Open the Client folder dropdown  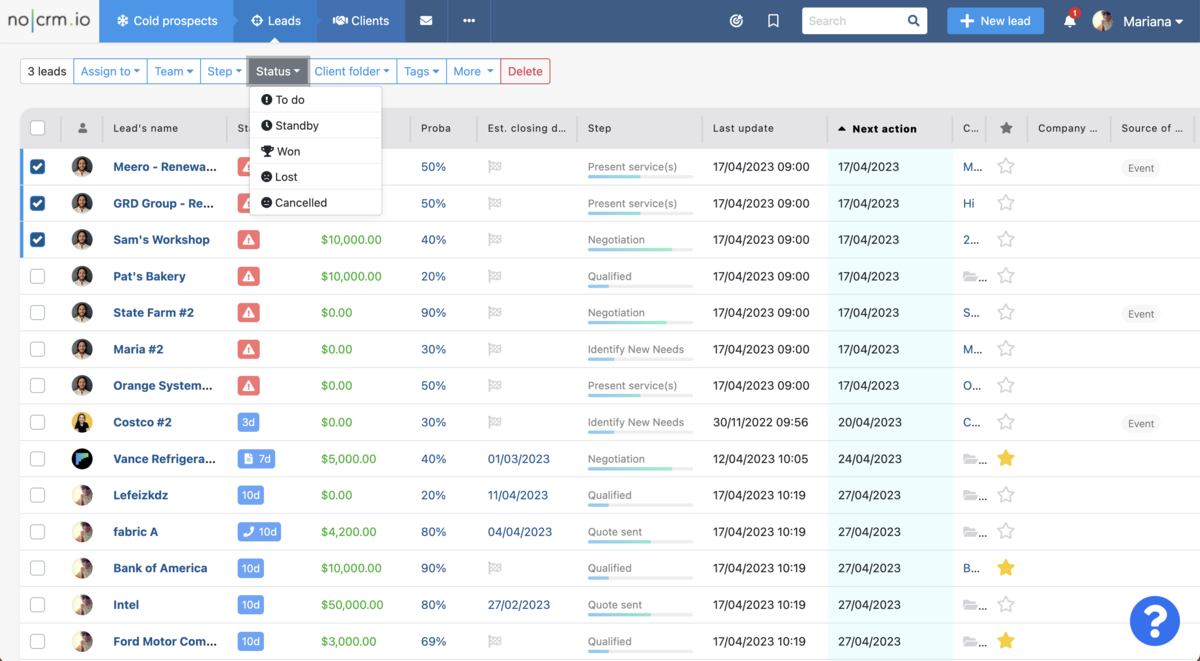[x=352, y=71]
